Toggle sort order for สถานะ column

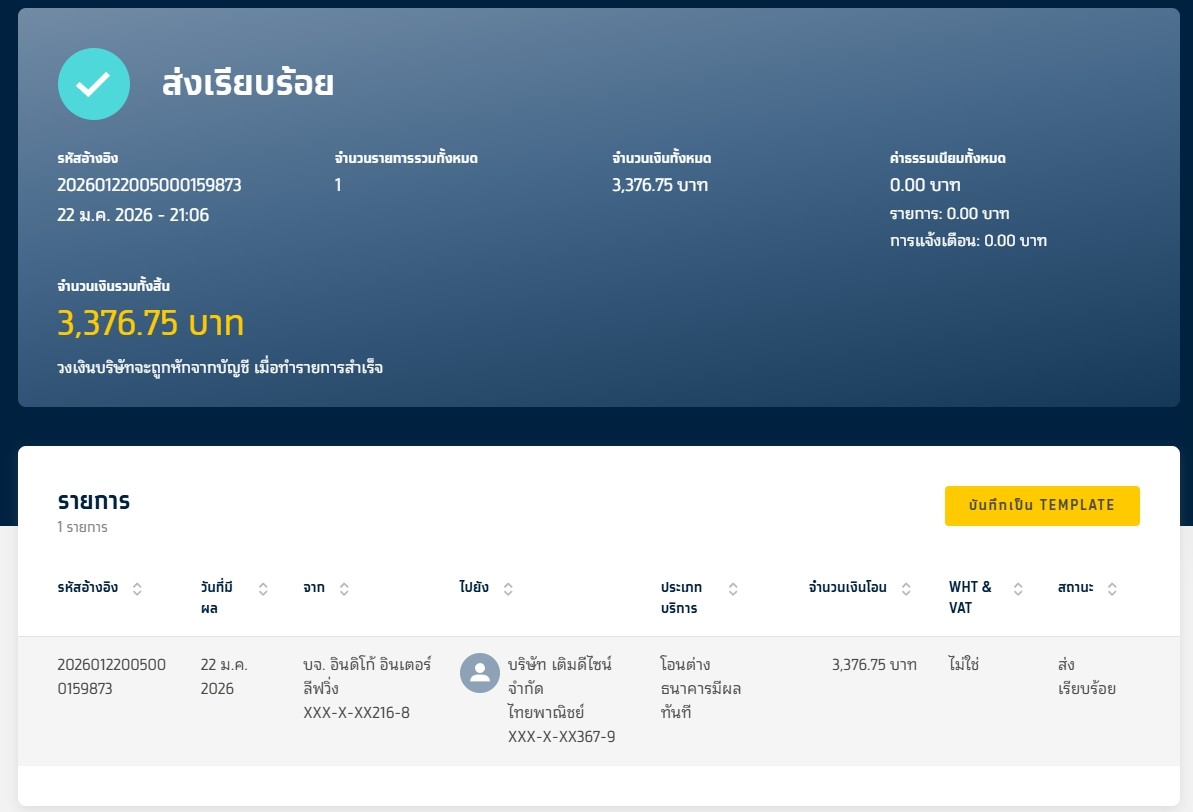click(x=1112, y=589)
